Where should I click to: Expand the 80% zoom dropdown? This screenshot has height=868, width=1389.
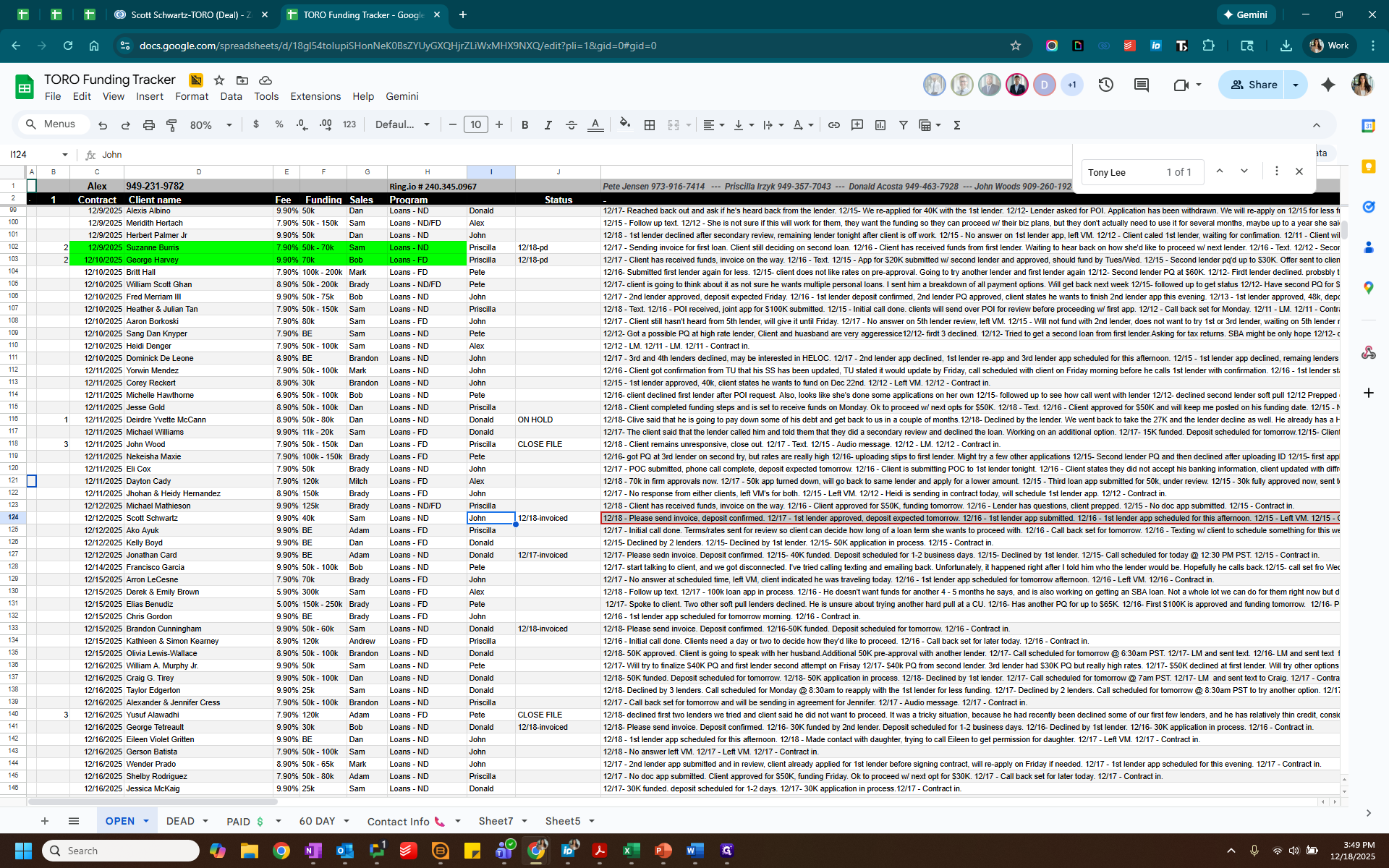pos(229,125)
